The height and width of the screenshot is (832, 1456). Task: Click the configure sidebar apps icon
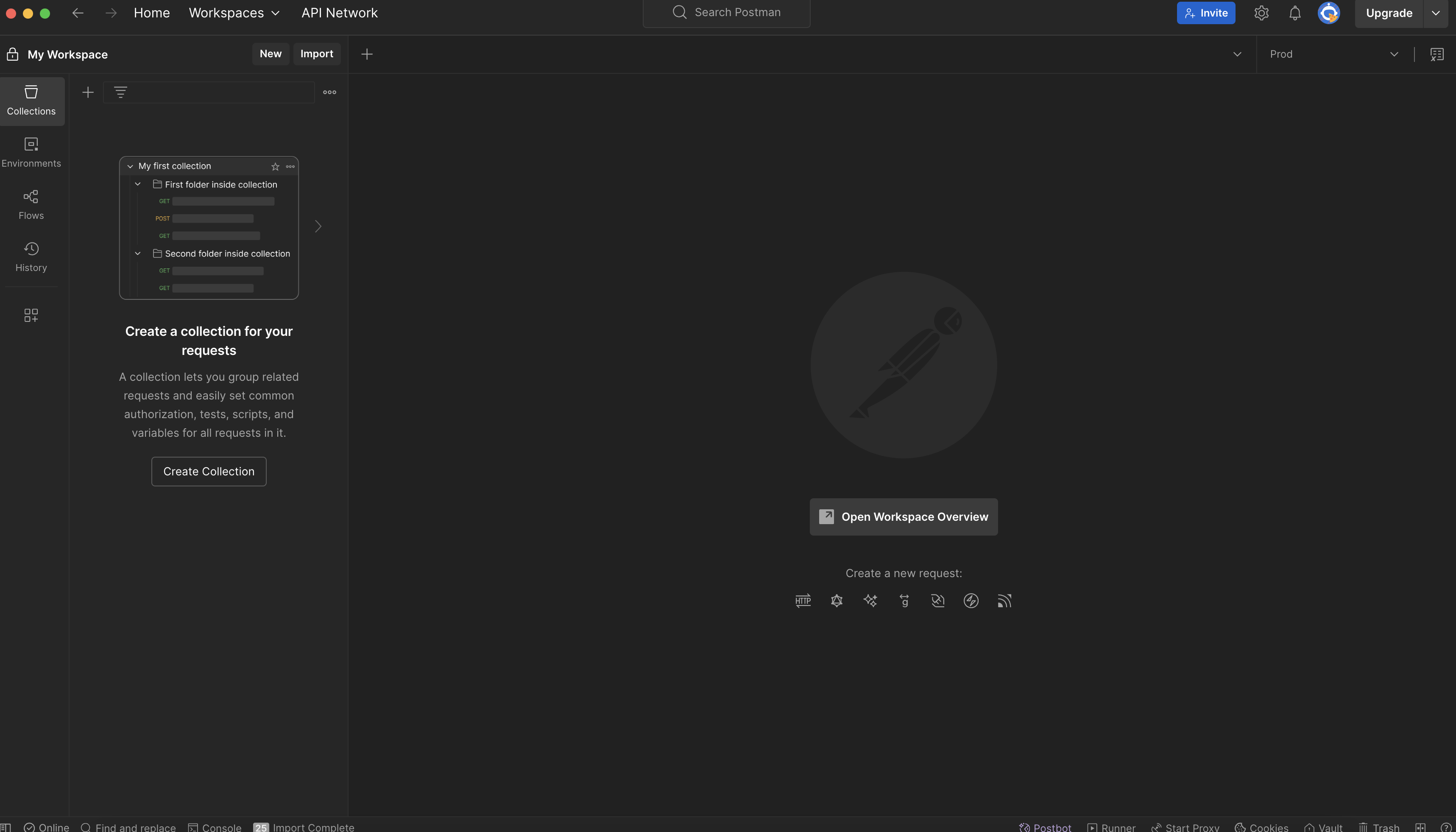(x=31, y=315)
